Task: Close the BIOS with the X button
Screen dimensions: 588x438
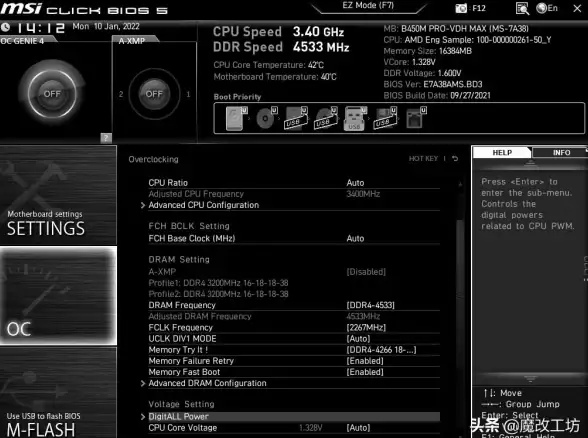Action: point(577,8)
